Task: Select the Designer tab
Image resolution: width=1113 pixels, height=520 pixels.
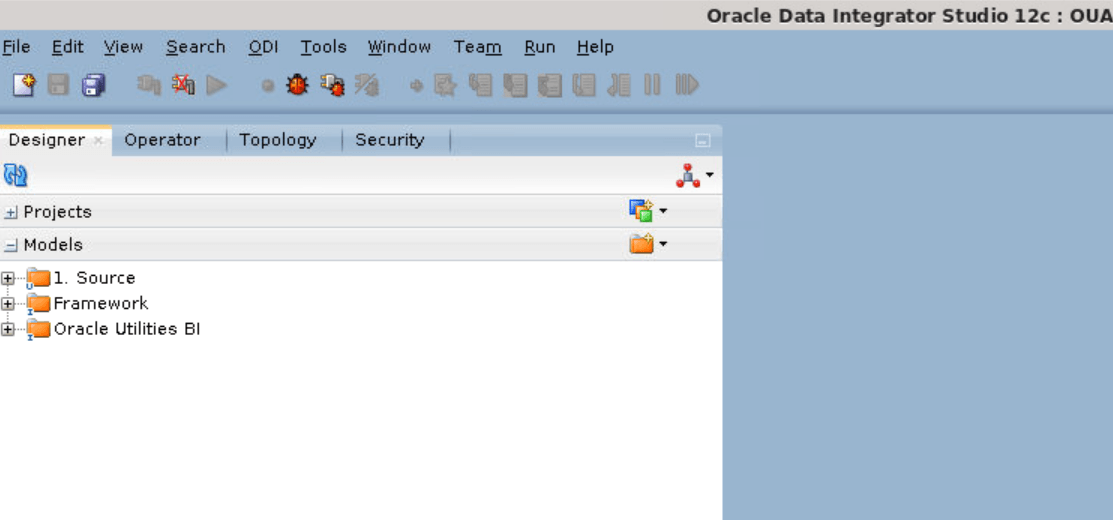Action: 47,140
